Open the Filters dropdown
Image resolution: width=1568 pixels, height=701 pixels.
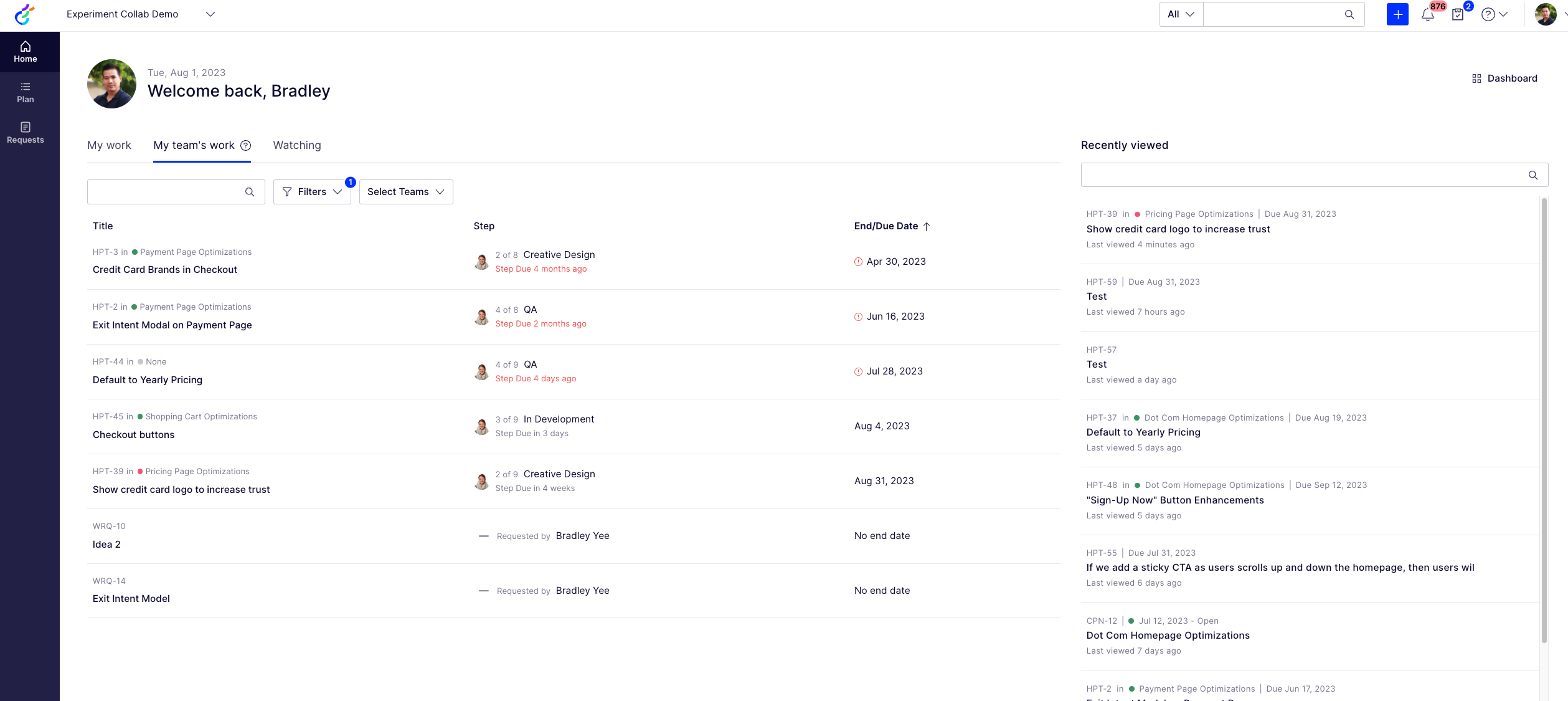pos(312,192)
